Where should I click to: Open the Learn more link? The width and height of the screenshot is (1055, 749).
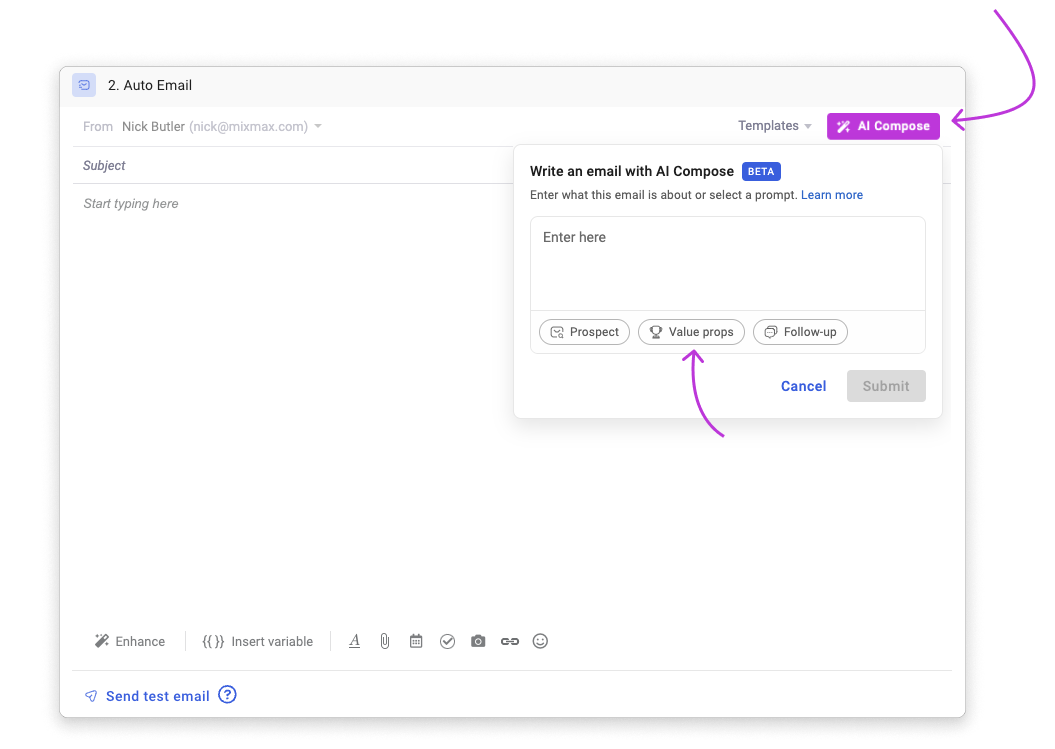pyautogui.click(x=831, y=194)
